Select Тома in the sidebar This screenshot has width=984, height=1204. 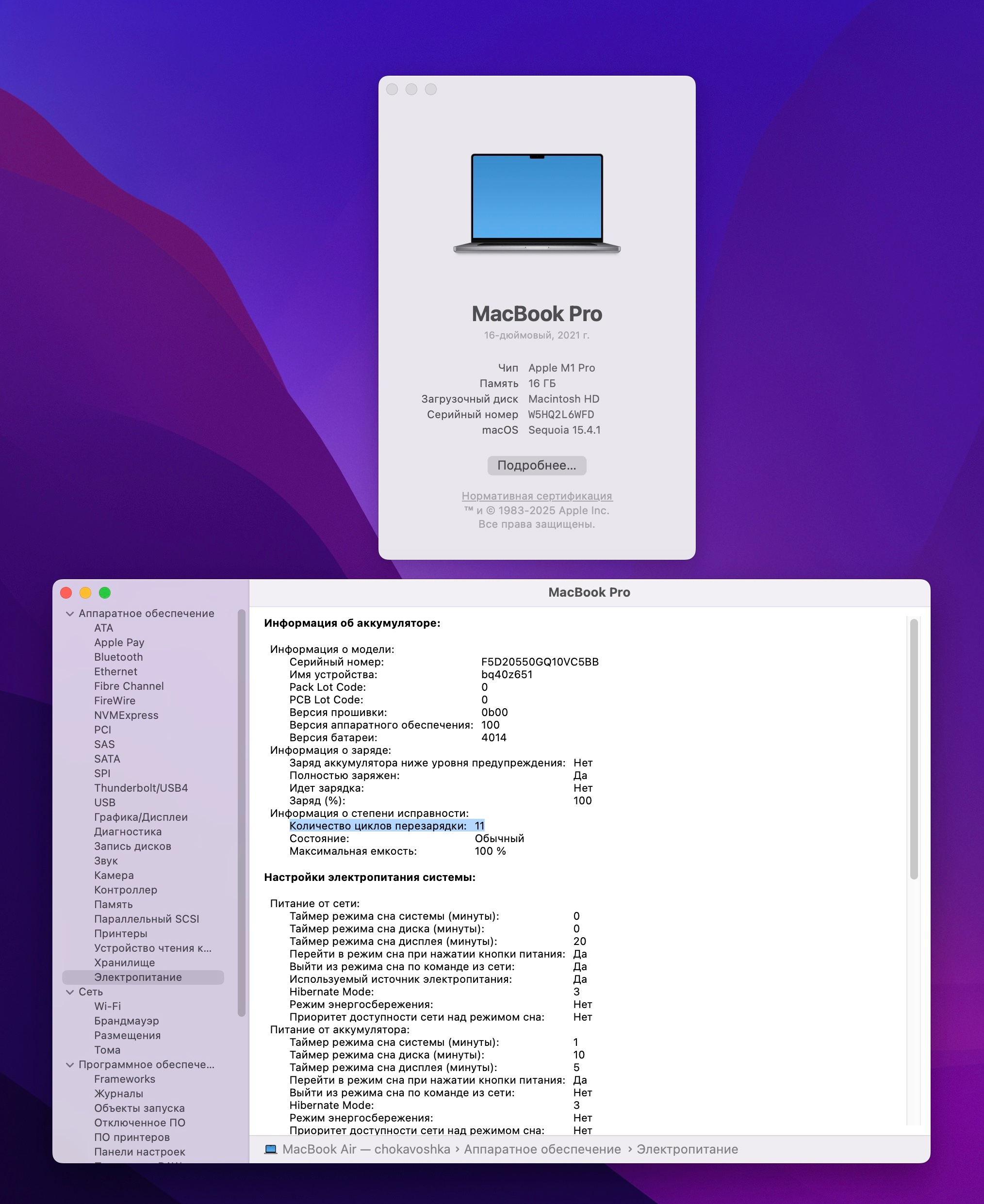pos(107,1050)
